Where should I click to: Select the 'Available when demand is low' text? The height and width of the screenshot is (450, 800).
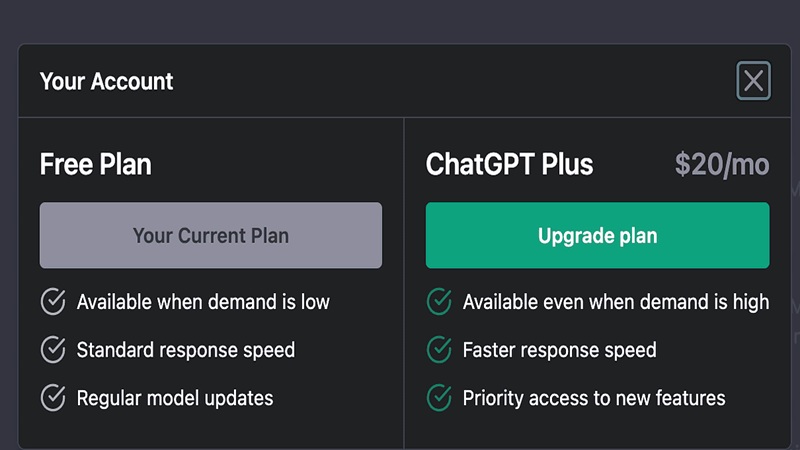203,301
